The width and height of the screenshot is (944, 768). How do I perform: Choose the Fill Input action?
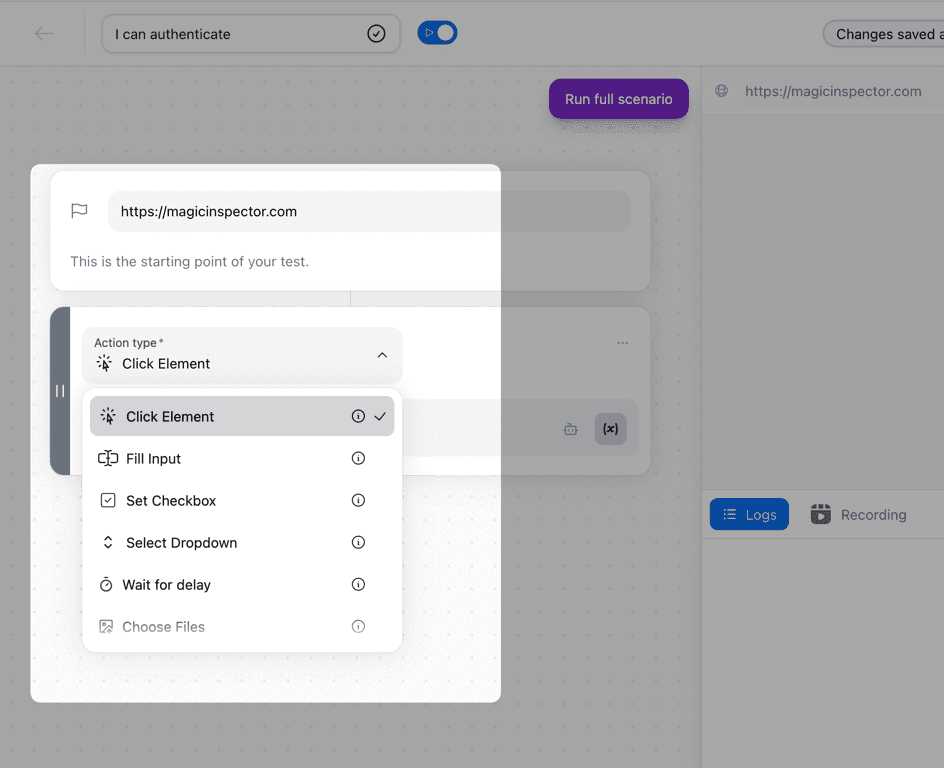tap(242, 459)
